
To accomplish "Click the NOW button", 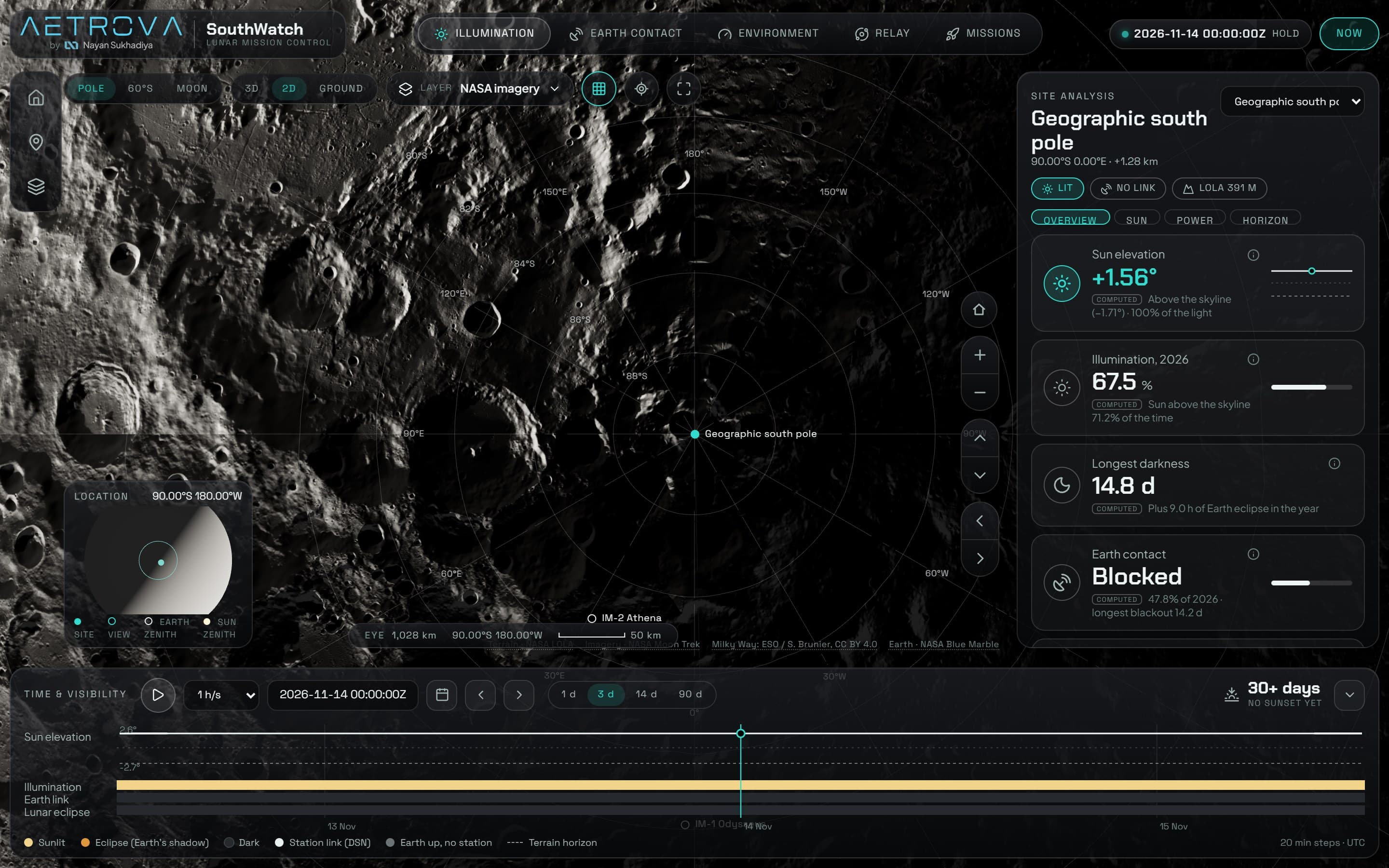I will 1348,33.
